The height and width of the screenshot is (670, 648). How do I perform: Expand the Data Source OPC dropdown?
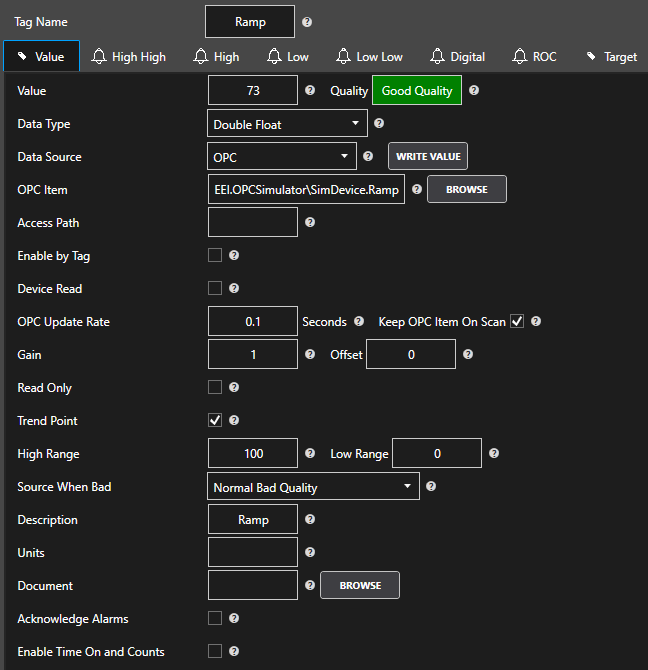click(281, 157)
